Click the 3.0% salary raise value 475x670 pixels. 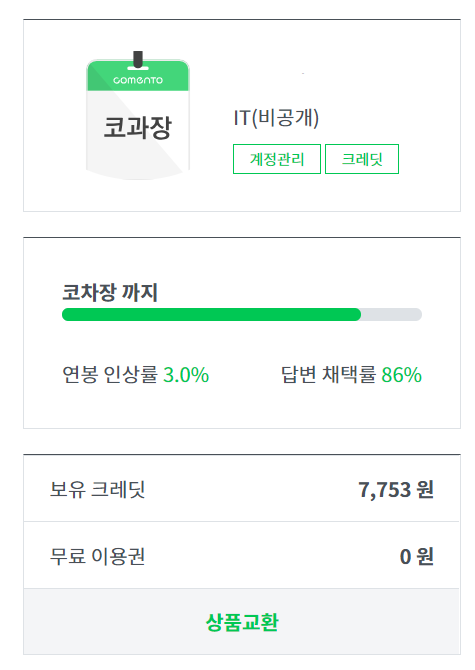pos(186,375)
